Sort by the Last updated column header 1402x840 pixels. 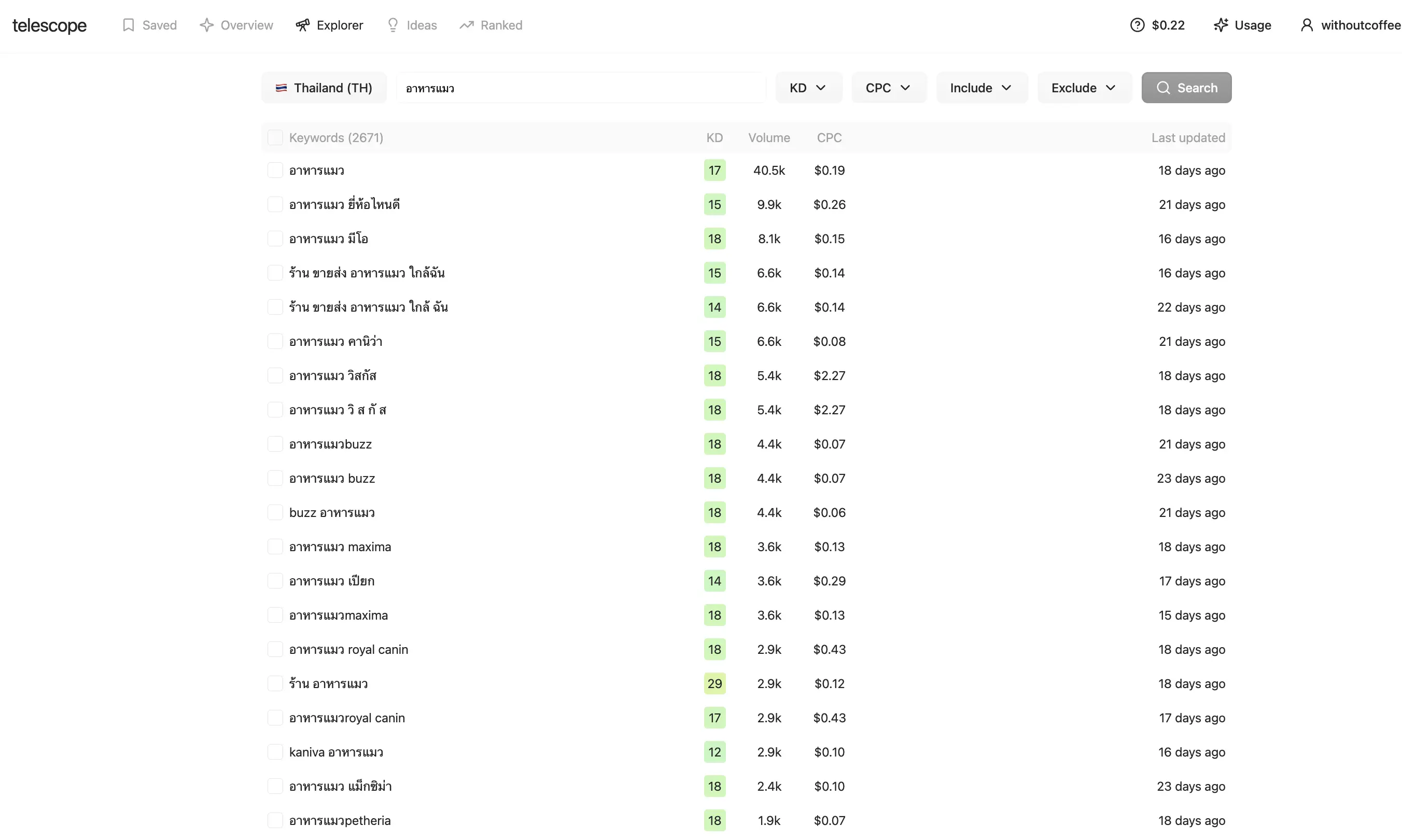tap(1187, 137)
